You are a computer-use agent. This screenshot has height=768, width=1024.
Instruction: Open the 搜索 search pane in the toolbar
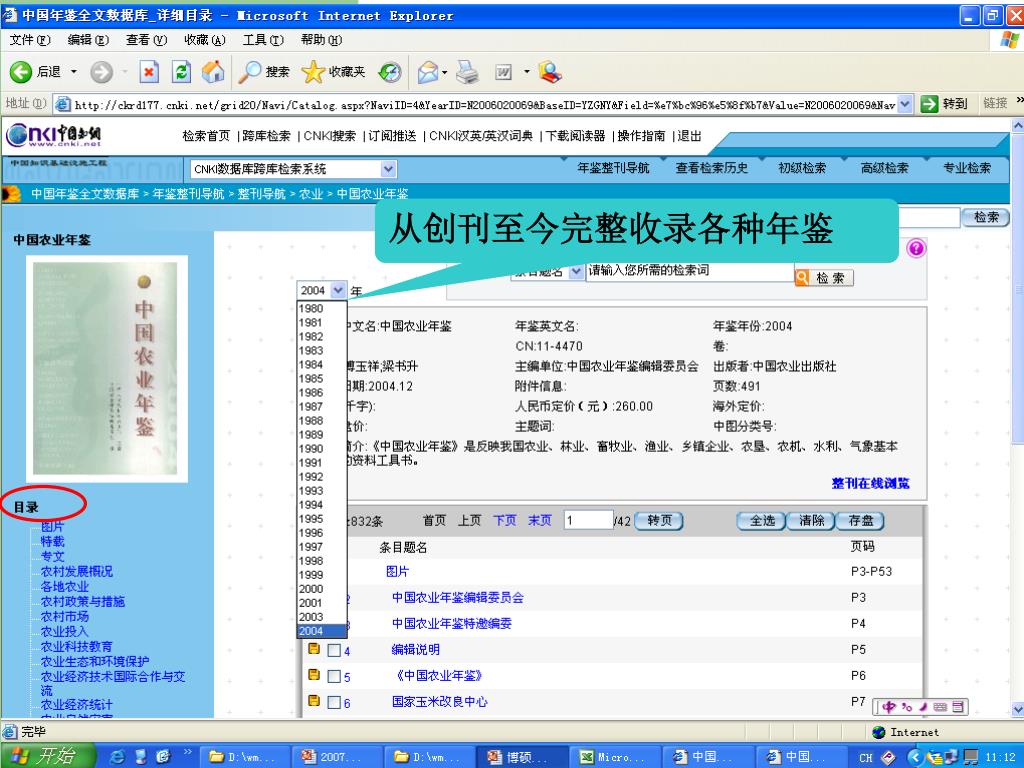pyautogui.click(x=264, y=72)
